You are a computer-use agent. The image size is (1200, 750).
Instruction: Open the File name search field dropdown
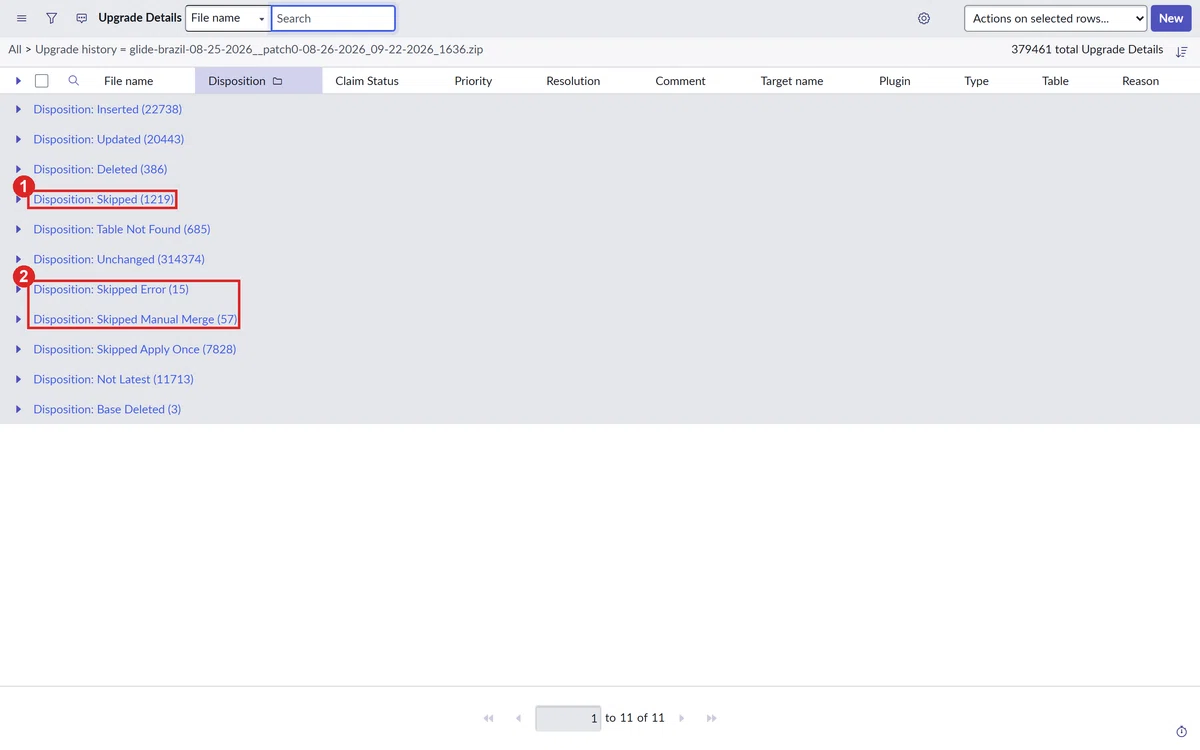tap(228, 18)
